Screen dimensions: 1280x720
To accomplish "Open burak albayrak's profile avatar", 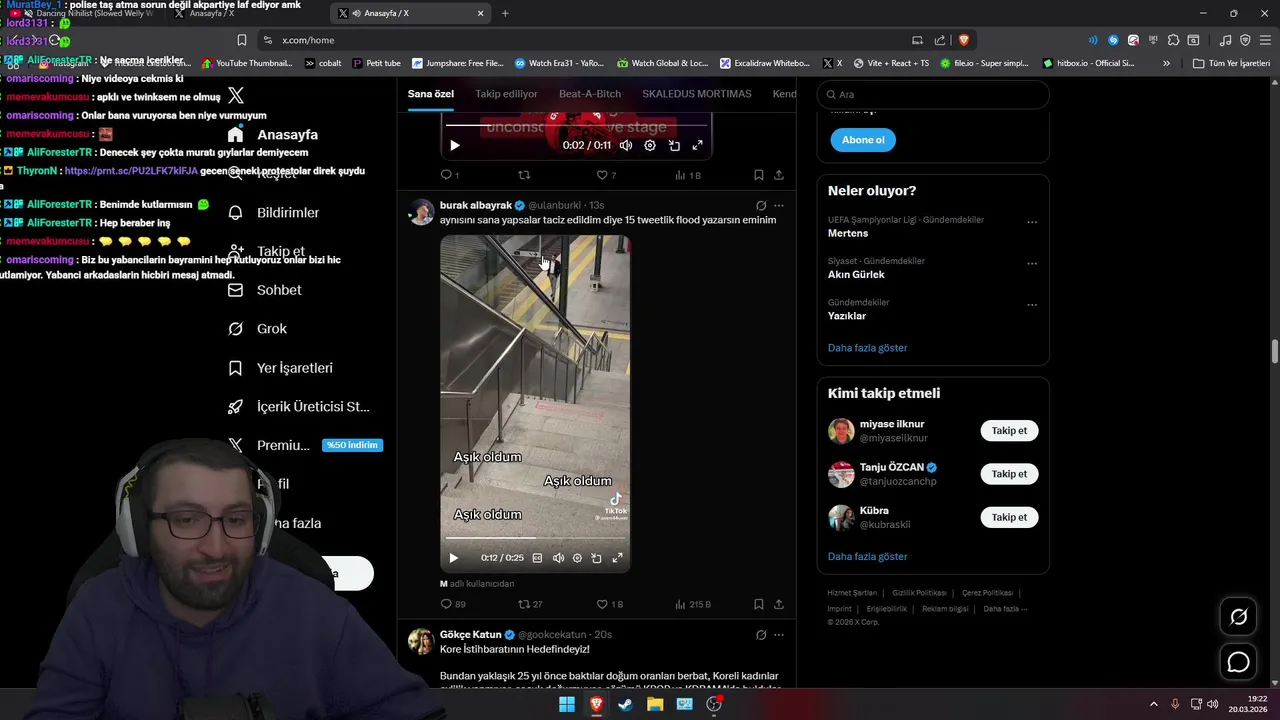I will click(x=421, y=211).
